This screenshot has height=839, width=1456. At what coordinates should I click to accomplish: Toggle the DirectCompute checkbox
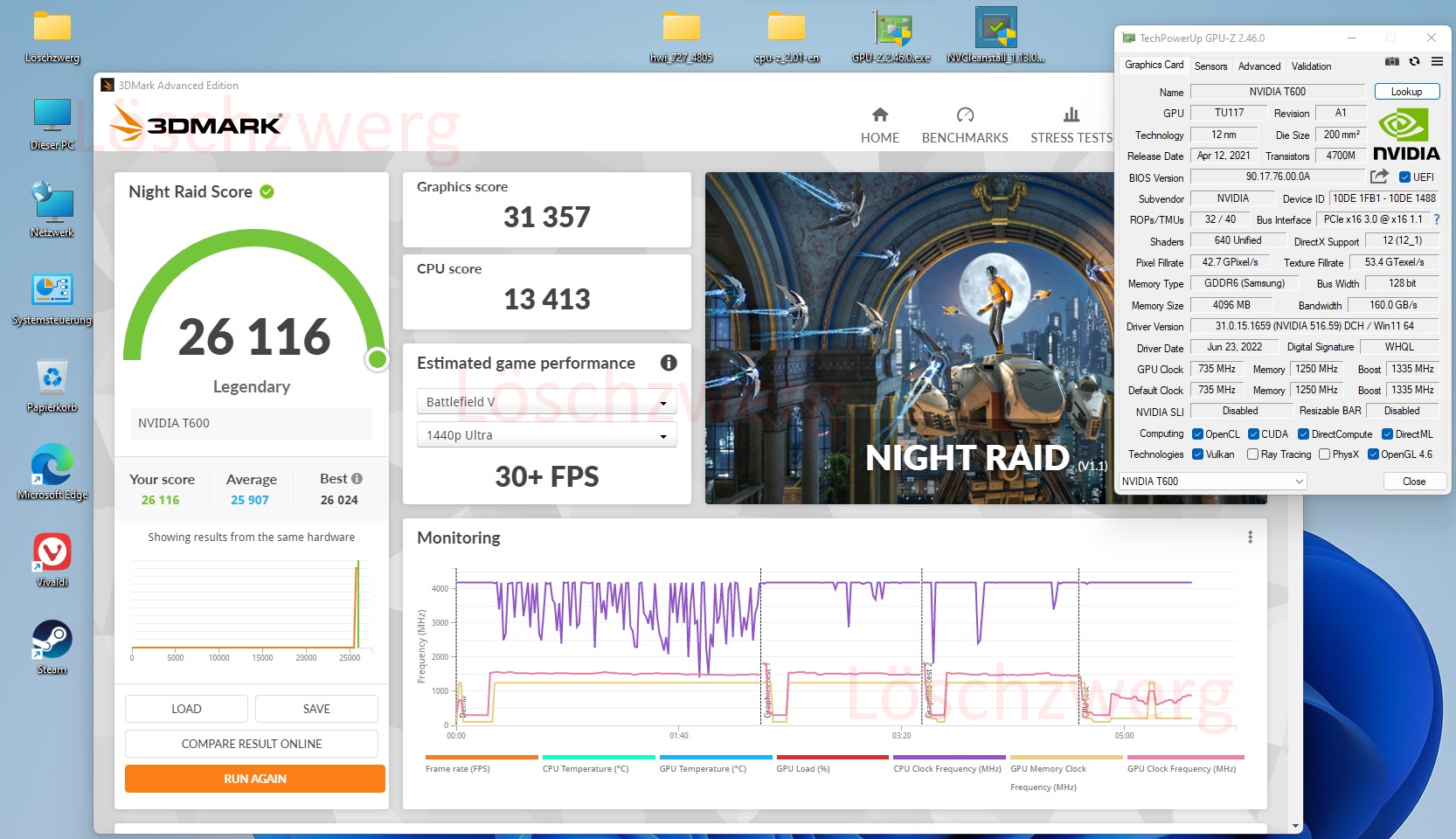coord(1303,434)
